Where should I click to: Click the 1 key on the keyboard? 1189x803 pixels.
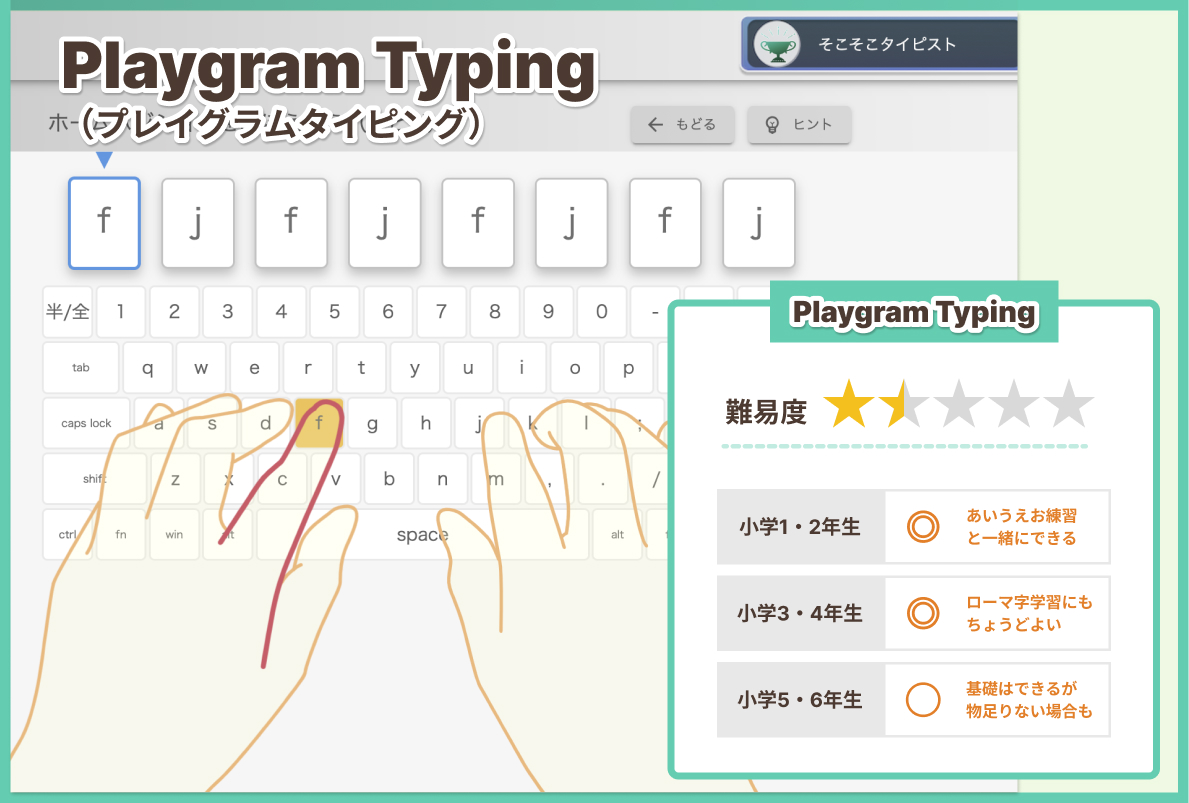[x=121, y=312]
